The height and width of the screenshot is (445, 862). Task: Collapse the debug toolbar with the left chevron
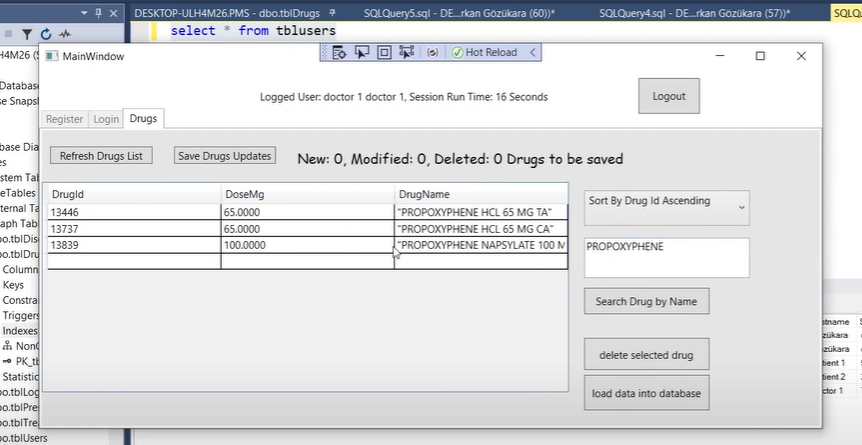[x=533, y=52]
